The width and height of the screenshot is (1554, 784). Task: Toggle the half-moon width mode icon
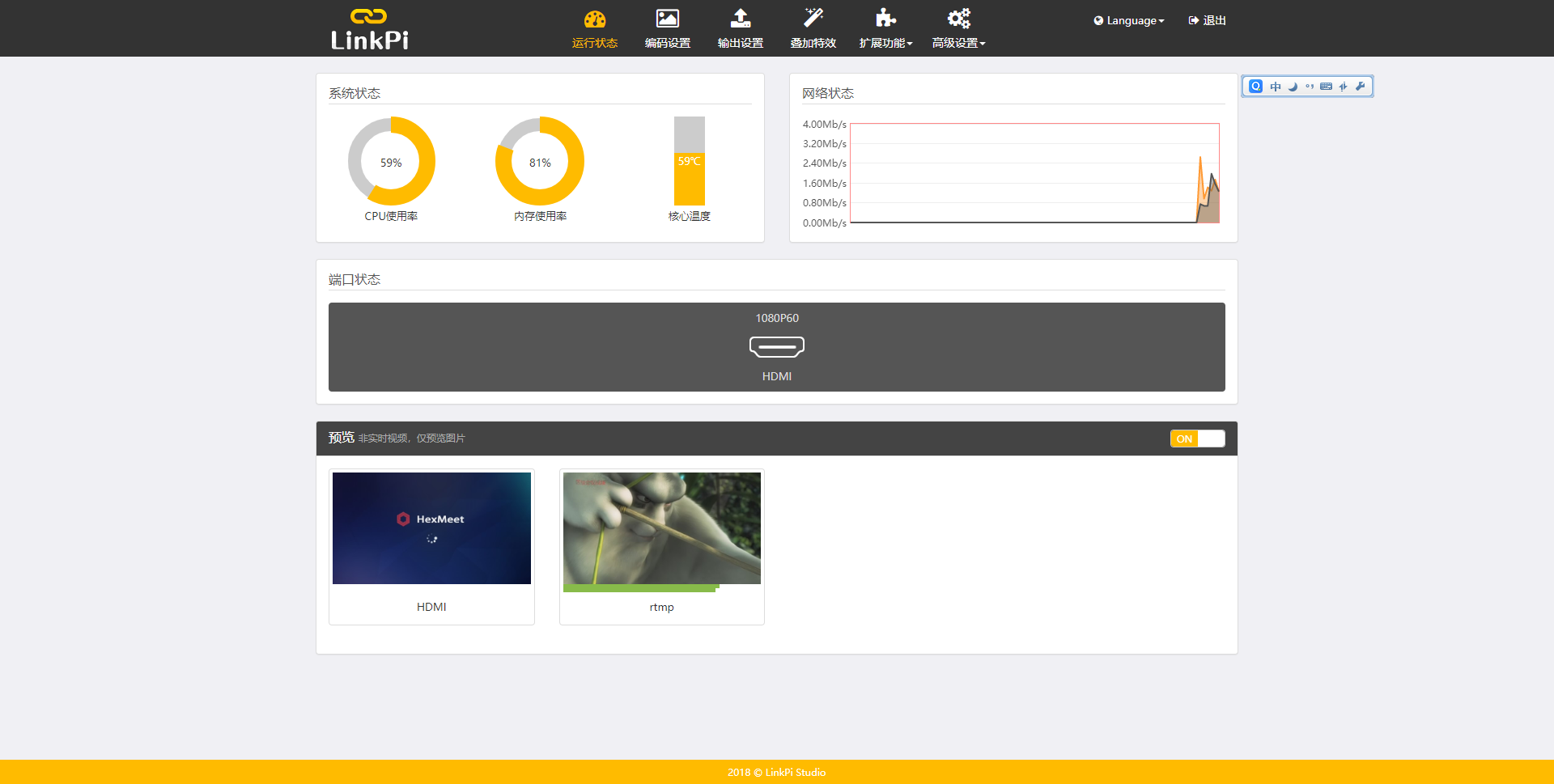point(1293,87)
